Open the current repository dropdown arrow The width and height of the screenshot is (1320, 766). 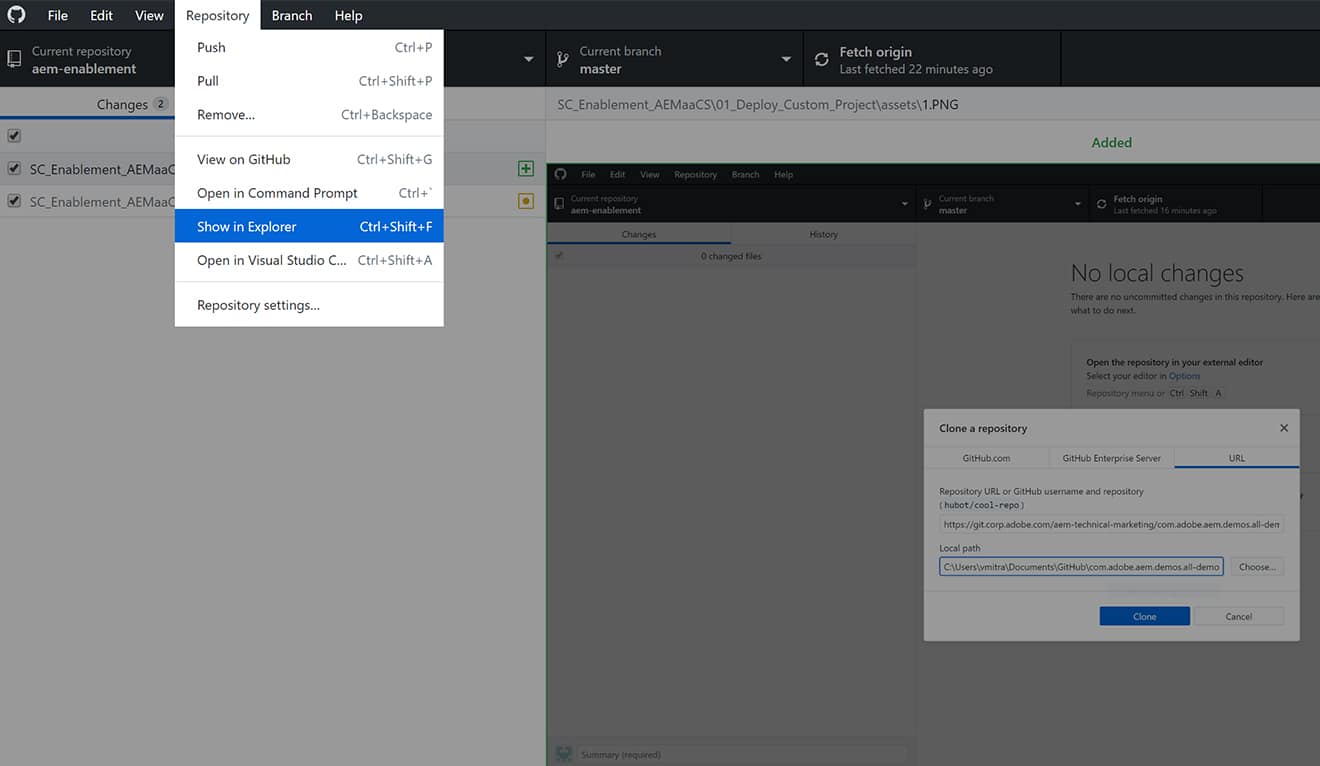[528, 58]
